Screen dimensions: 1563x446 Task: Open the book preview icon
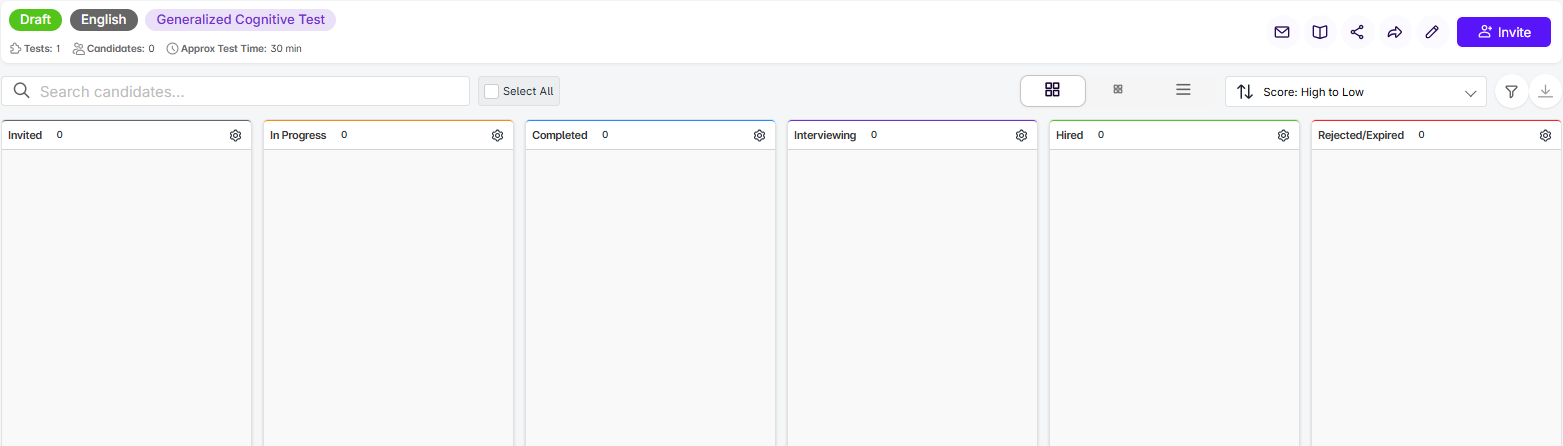[1320, 32]
